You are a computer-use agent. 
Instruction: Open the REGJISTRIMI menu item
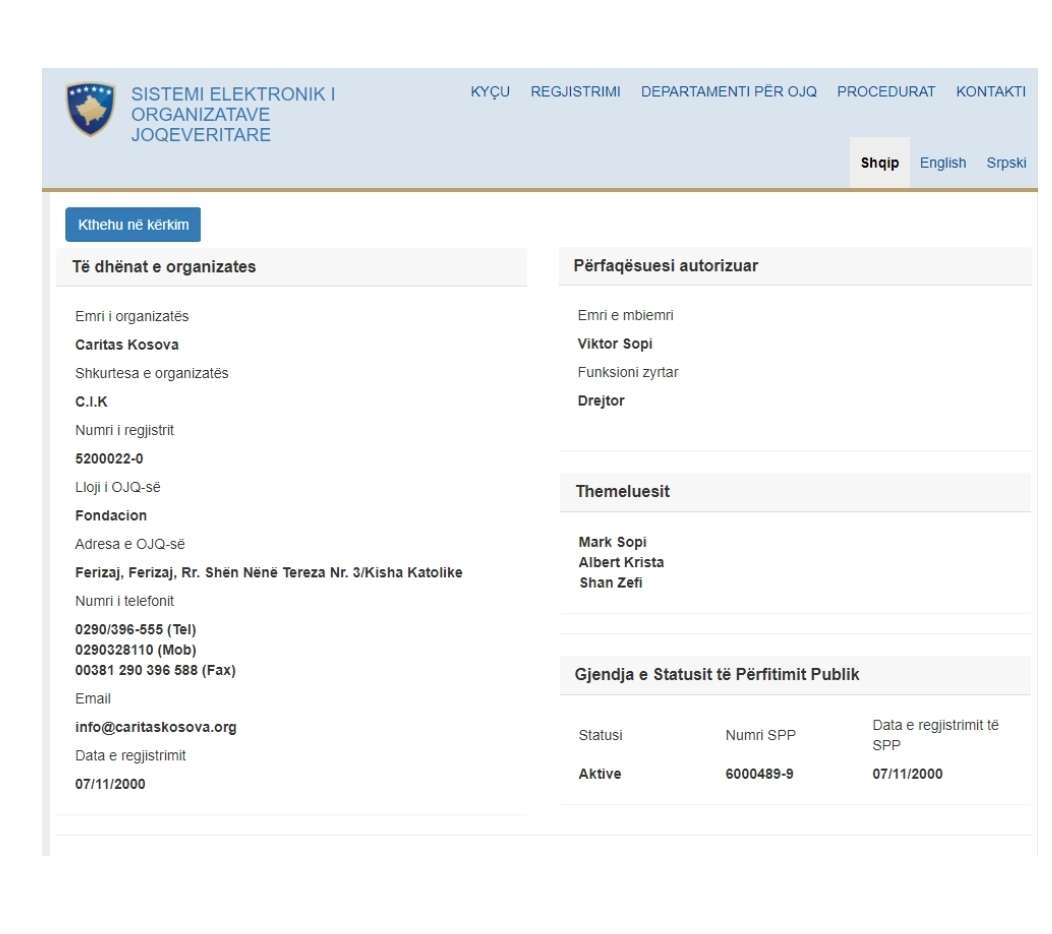(x=575, y=92)
